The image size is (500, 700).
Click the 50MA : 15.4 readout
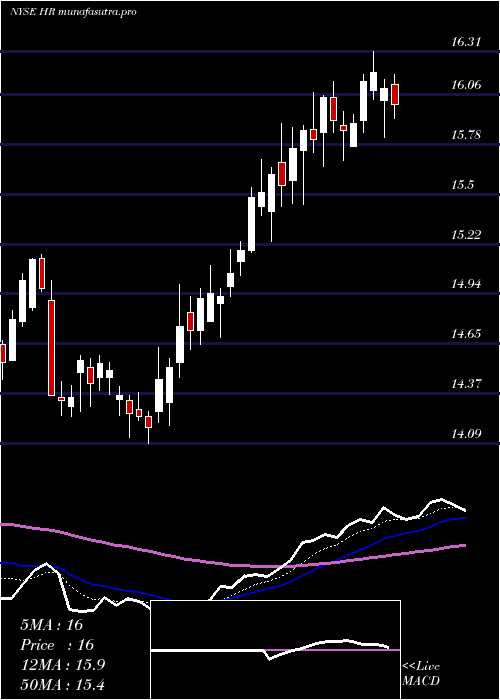(x=63, y=685)
